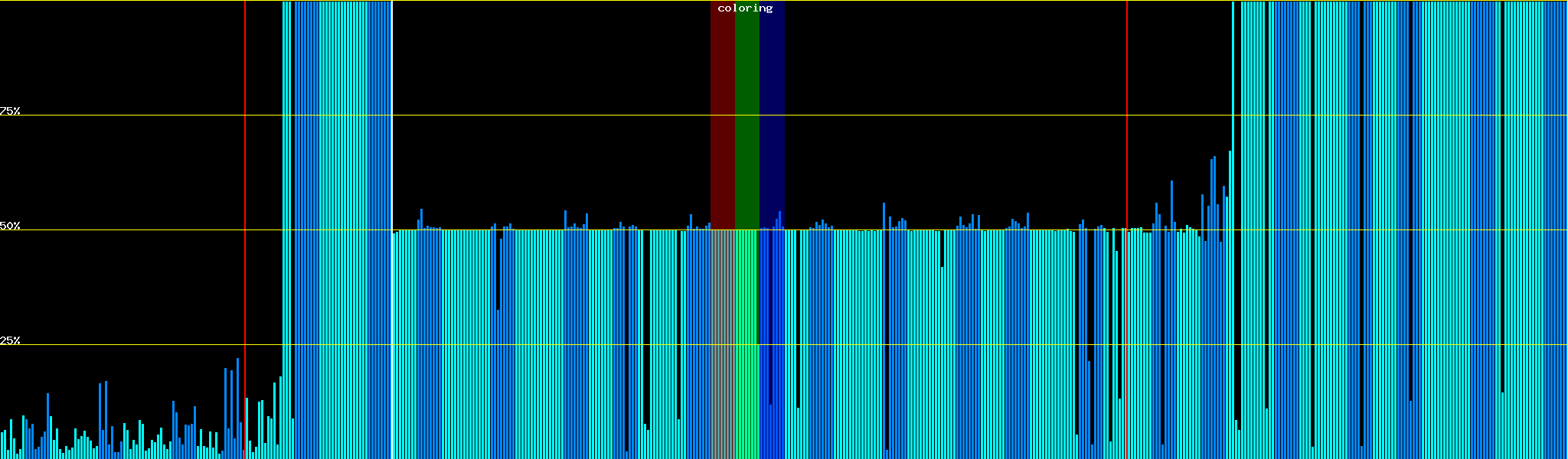This screenshot has width=1568, height=459.
Task: Click the full-height bar at far right edge
Action: click(x=1563, y=229)
